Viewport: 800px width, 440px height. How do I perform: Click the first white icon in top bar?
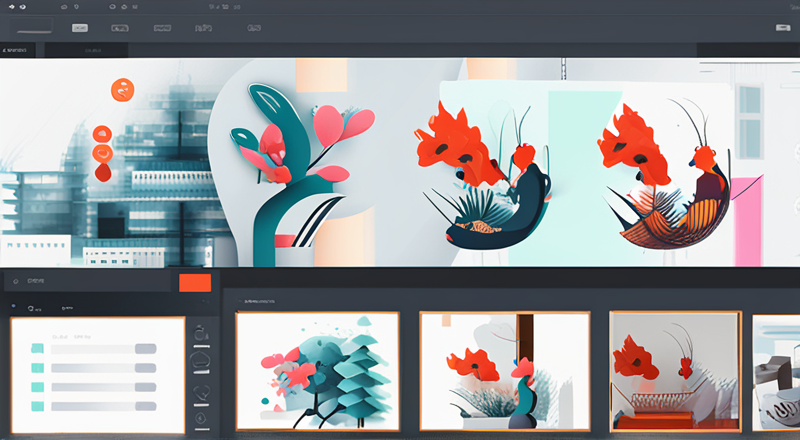12,7
